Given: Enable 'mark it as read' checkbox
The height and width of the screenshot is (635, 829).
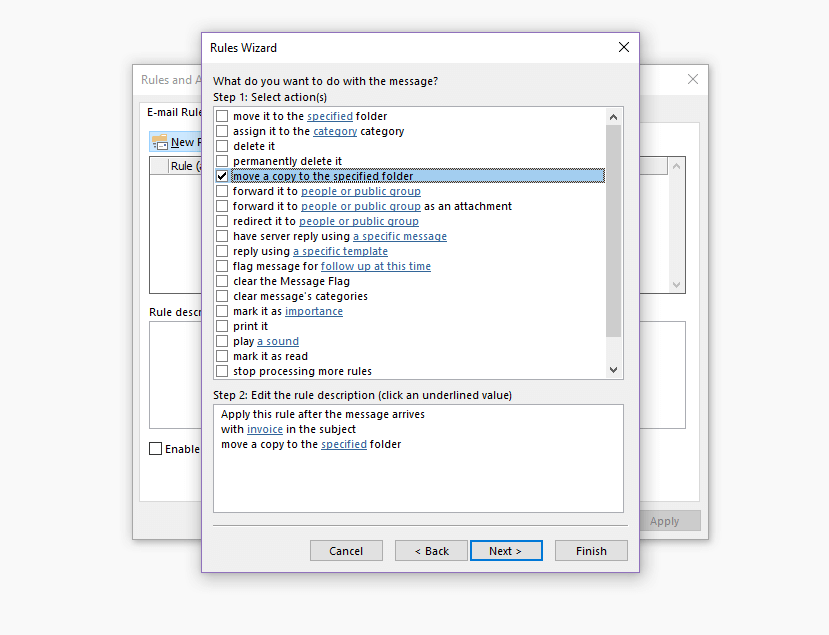Looking at the screenshot, I should (222, 356).
